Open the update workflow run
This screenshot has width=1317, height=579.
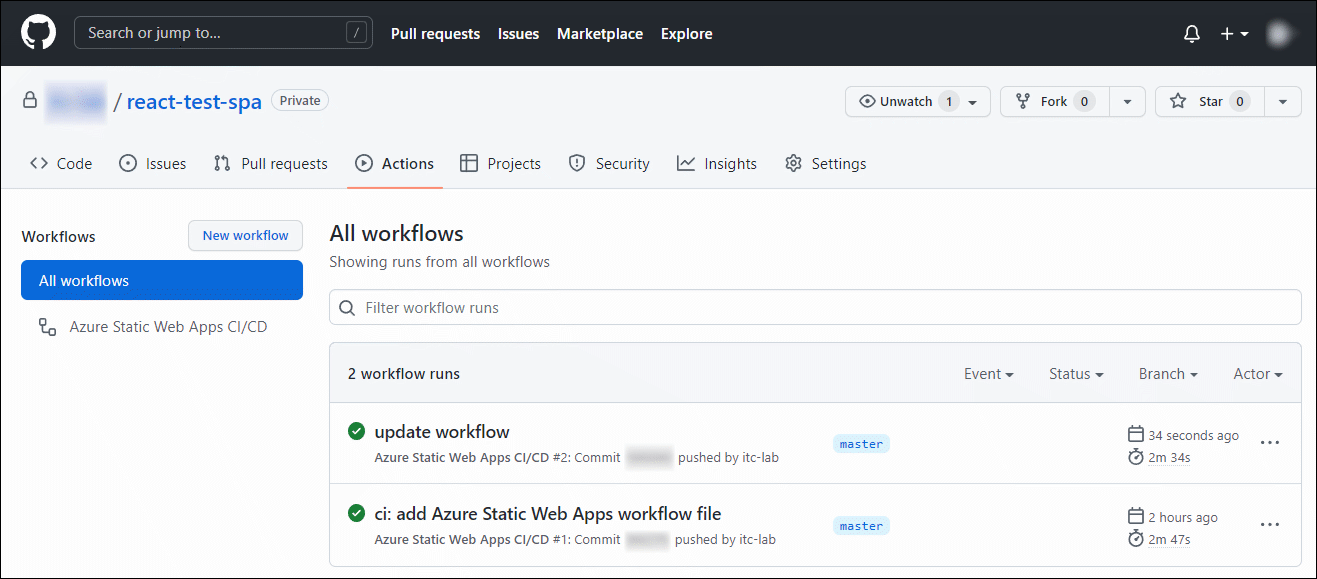click(442, 432)
